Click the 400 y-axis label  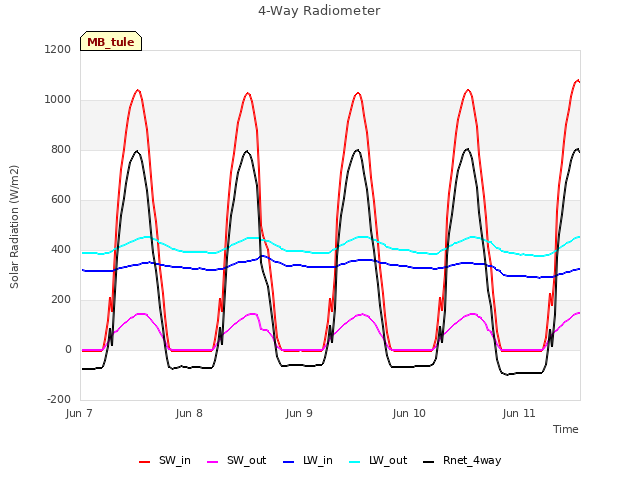pyautogui.click(x=61, y=249)
